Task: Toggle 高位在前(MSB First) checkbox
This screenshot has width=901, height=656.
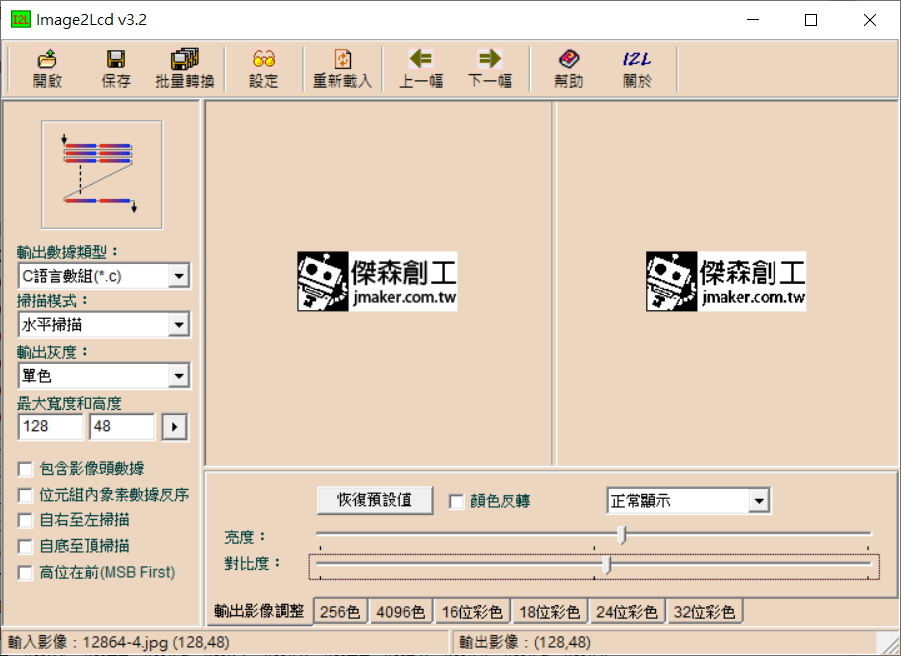Action: [x=25, y=573]
